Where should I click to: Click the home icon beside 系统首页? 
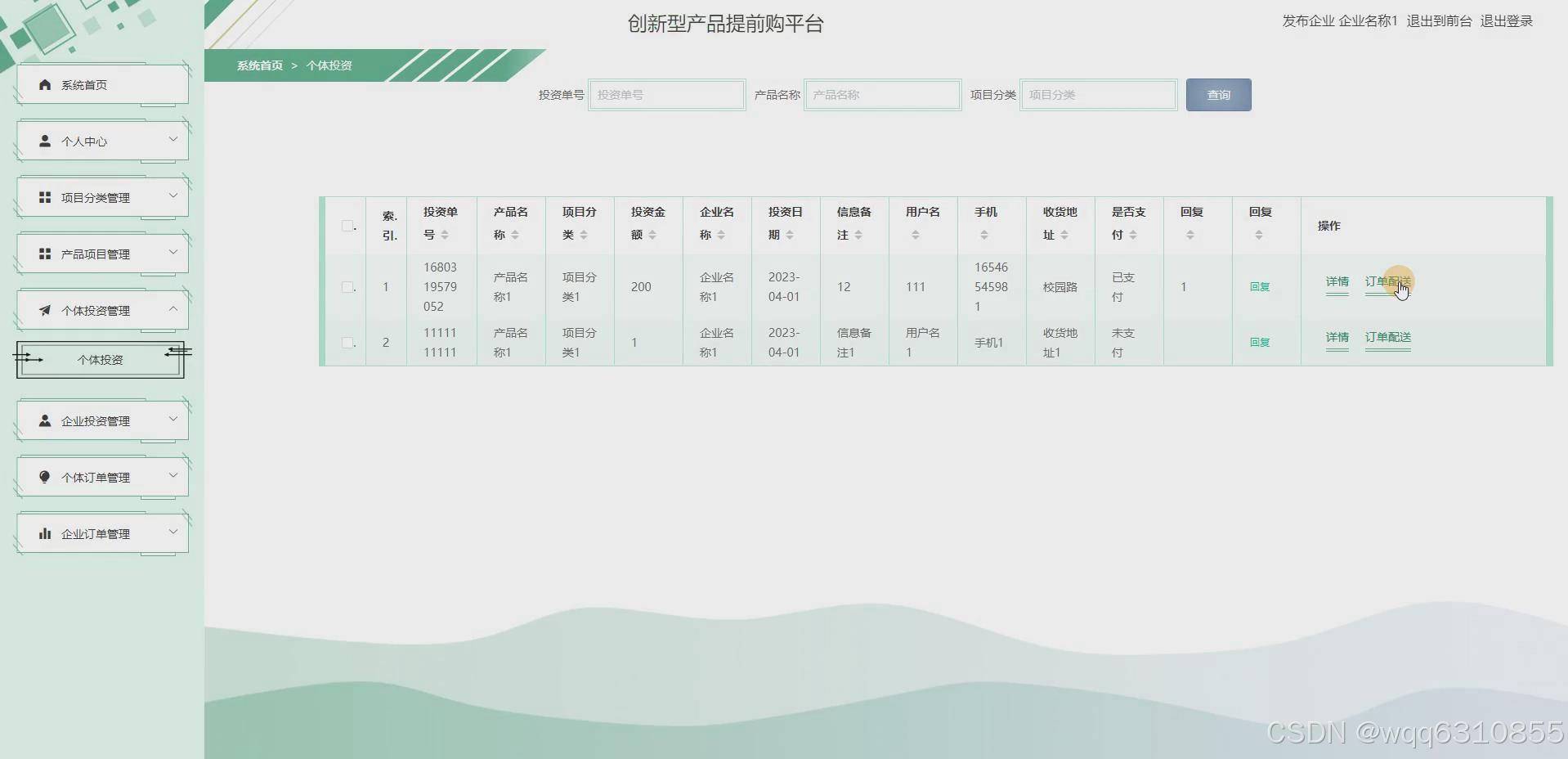45,85
